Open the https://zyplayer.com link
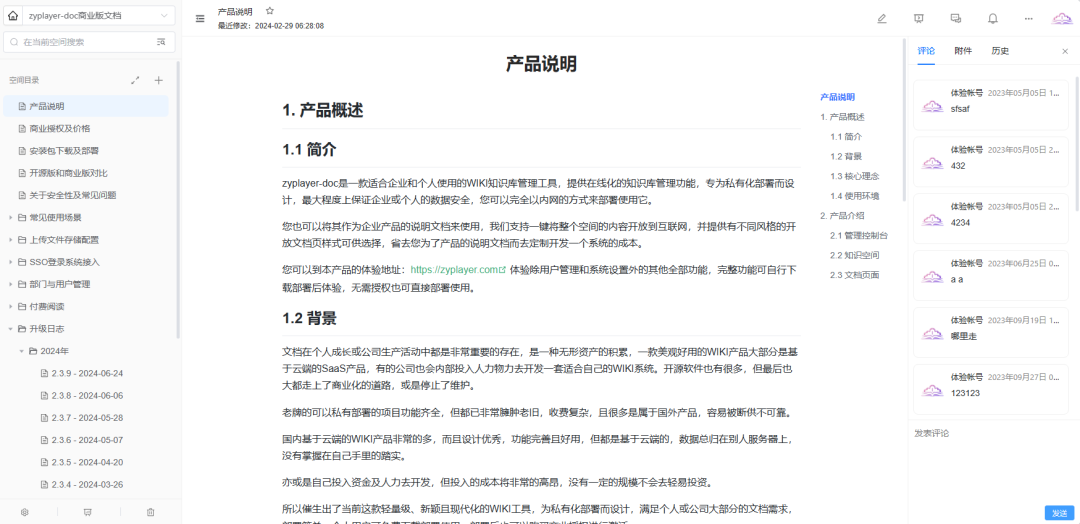 (458, 270)
